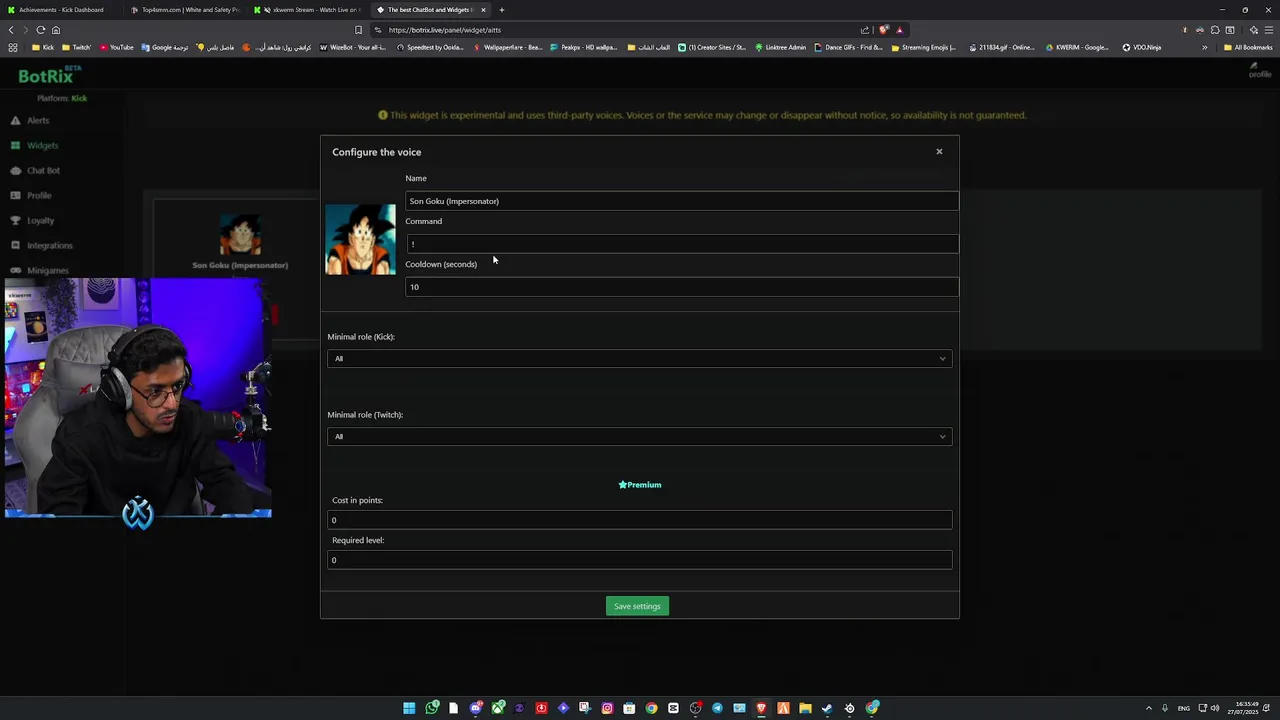This screenshot has width=1280, height=720.
Task: Open Minigames in the sidebar
Action: tap(48, 271)
